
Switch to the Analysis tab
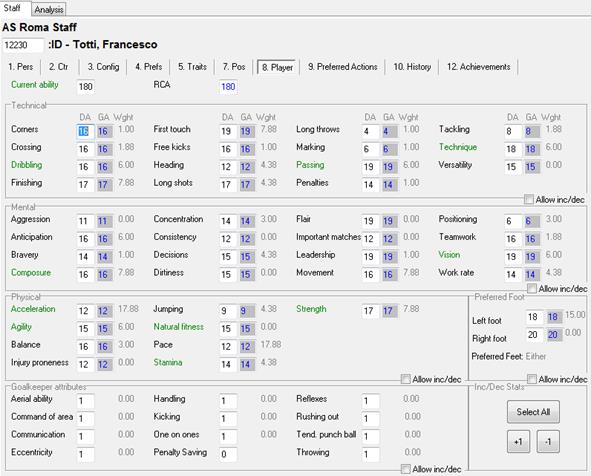(x=49, y=9)
